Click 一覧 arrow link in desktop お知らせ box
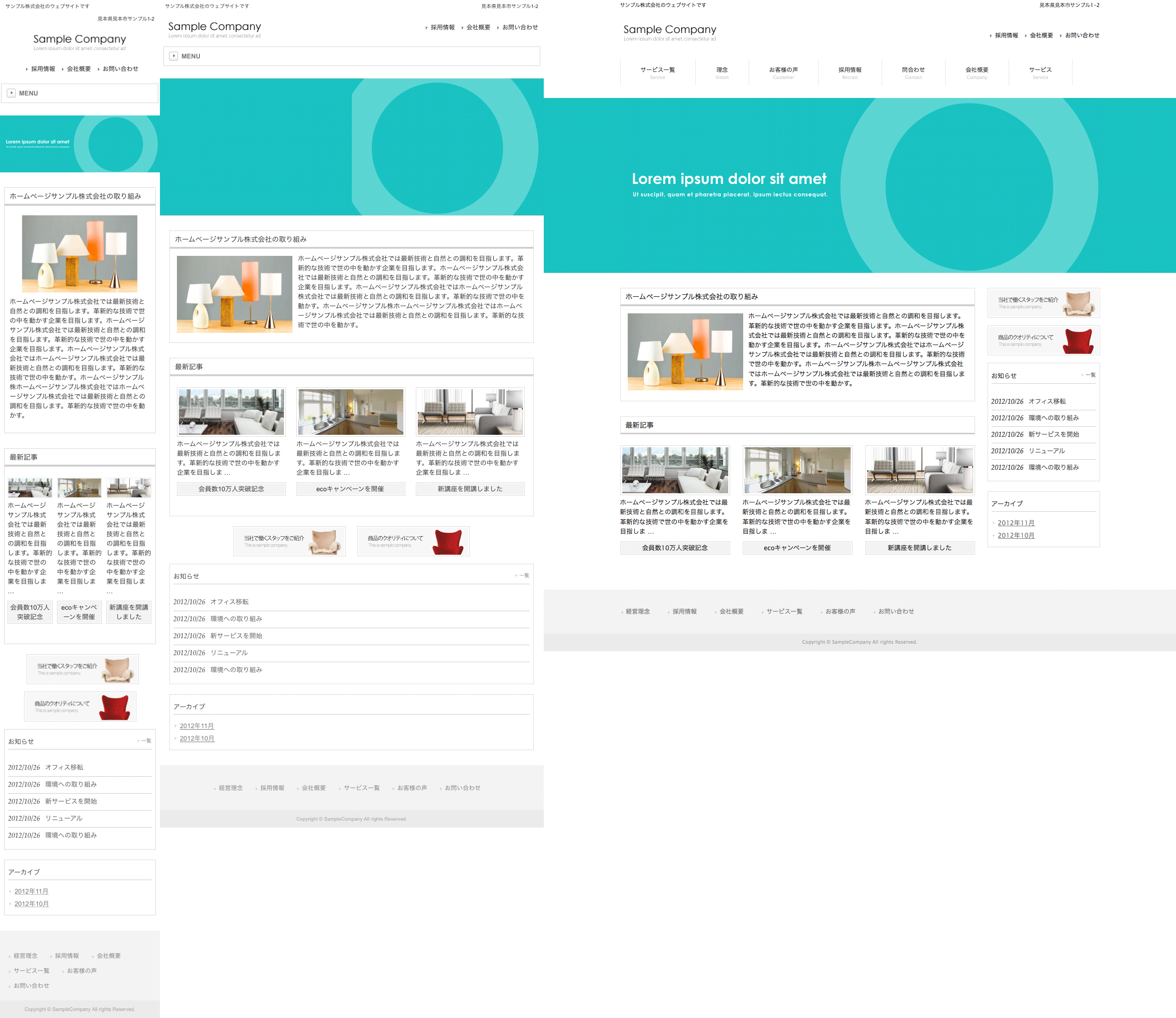The image size is (1176, 1018). coord(1090,375)
